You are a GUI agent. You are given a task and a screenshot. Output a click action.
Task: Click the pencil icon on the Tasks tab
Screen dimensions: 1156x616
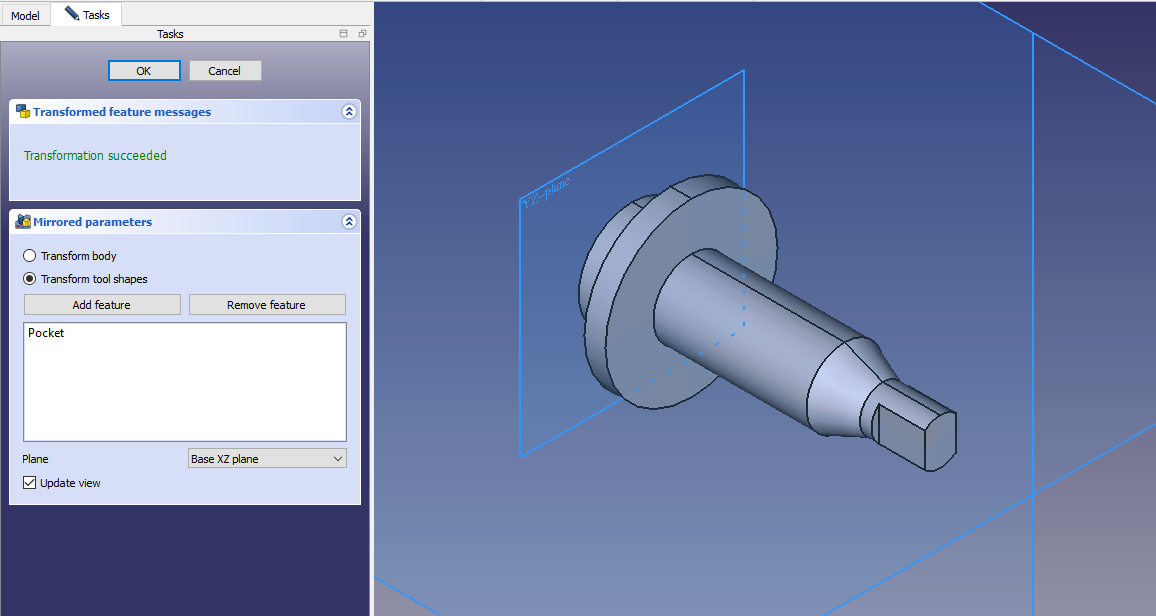point(71,14)
